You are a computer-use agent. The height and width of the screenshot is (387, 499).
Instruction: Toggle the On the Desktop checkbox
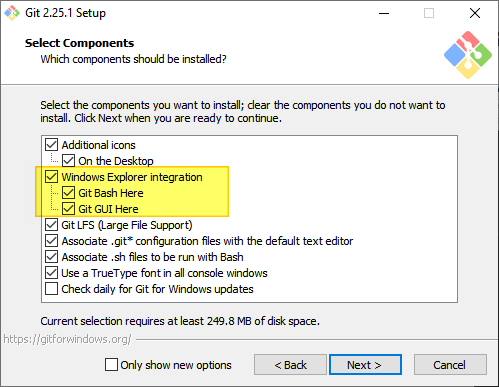[68, 161]
